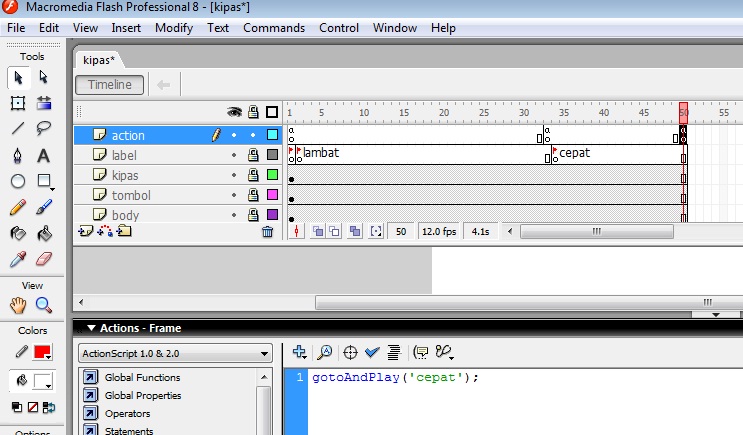Unlock the body layer
This screenshot has width=743, height=435.
coord(254,215)
